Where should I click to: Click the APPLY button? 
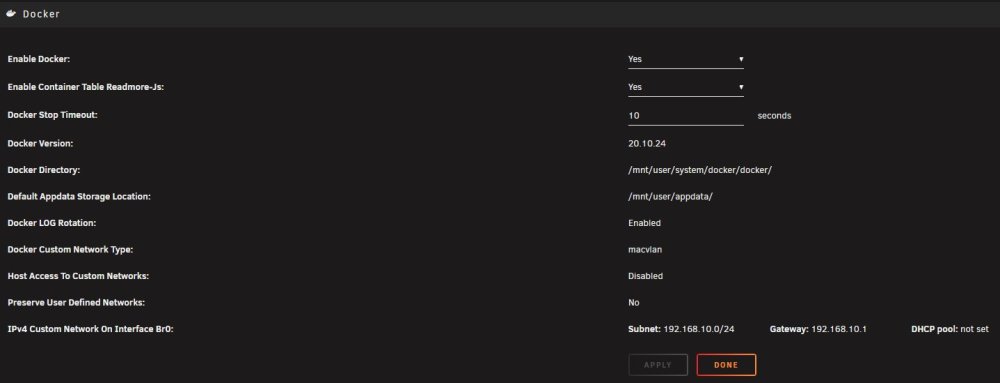pyautogui.click(x=658, y=365)
